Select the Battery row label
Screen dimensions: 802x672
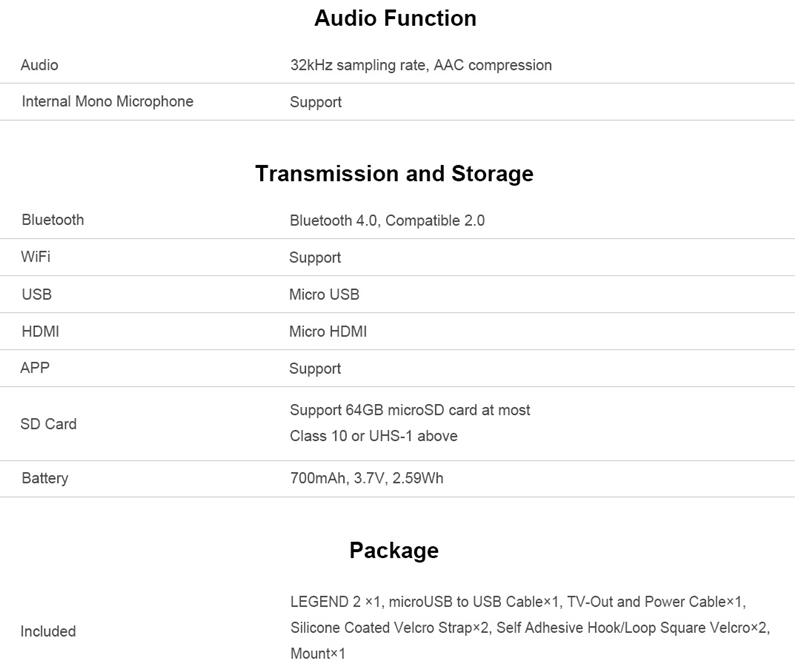(45, 478)
